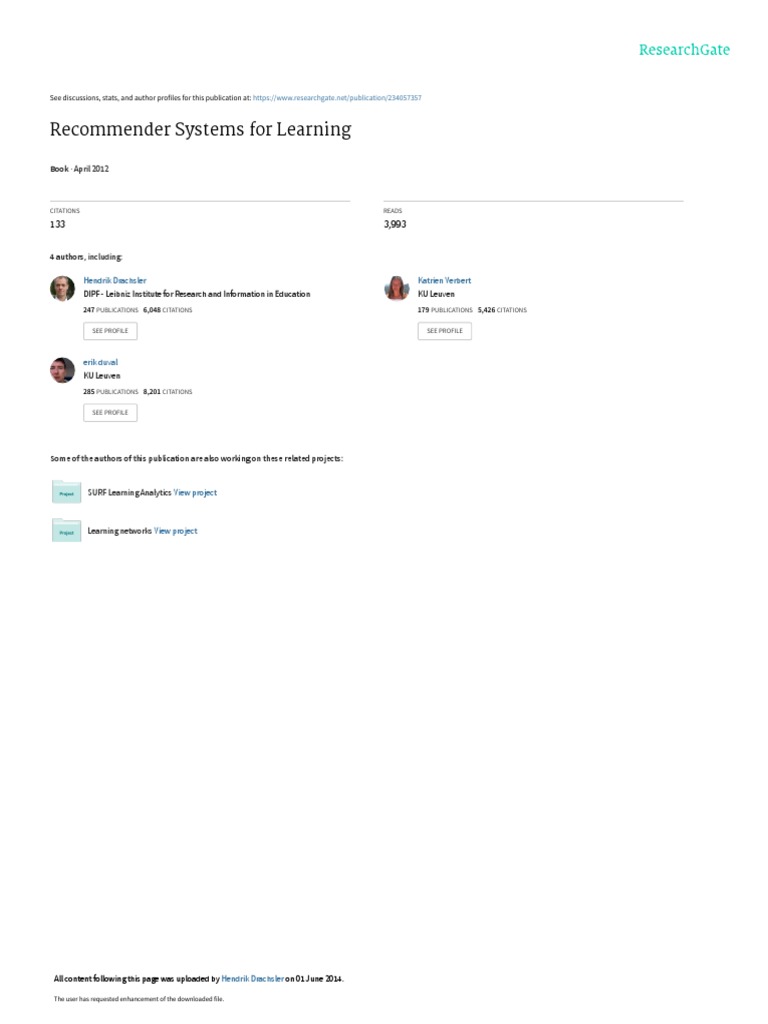Open the erik duval author name link

pos(101,362)
